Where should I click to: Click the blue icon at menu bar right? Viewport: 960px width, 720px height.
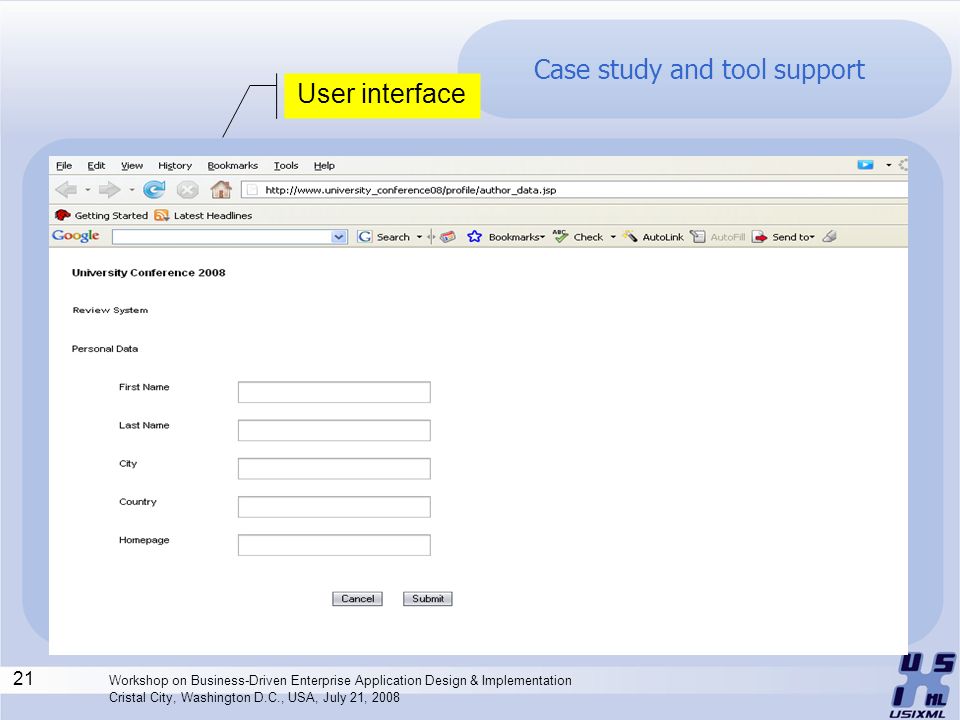click(865, 164)
